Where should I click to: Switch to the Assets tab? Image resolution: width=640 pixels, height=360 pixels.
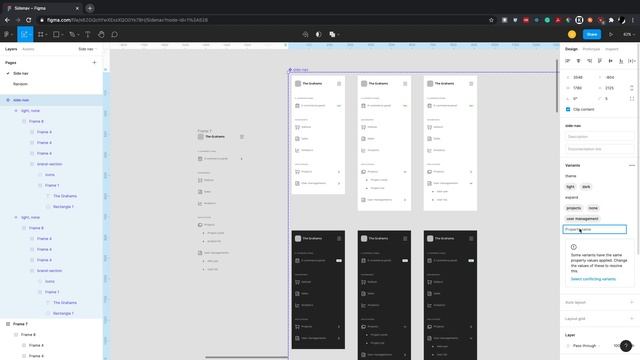28,49
